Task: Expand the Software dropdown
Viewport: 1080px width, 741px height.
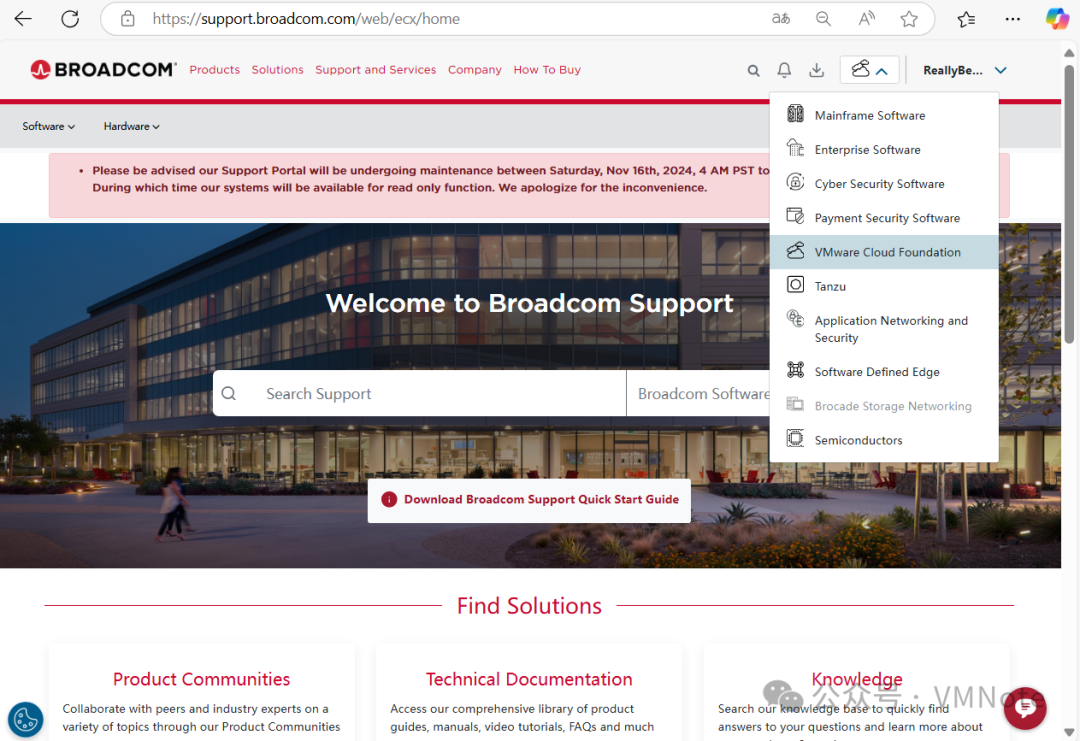Action: (x=48, y=126)
